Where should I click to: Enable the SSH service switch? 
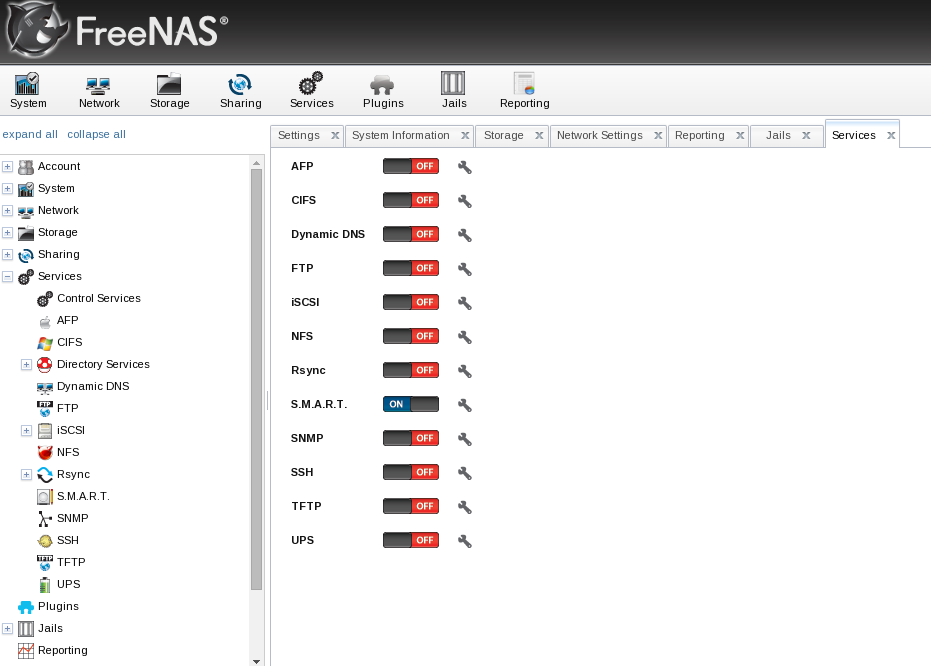411,472
